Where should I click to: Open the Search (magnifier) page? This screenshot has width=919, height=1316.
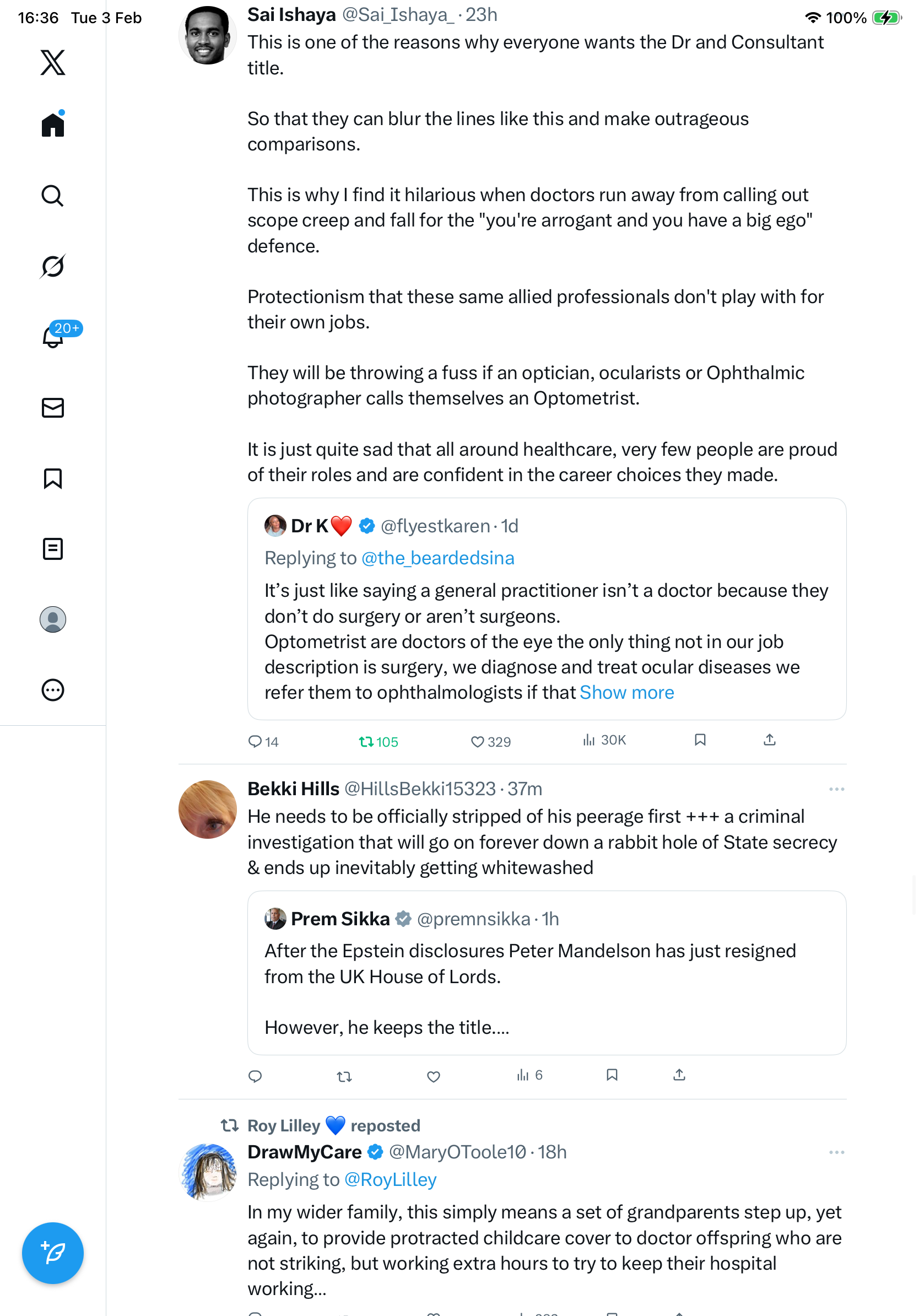point(53,196)
